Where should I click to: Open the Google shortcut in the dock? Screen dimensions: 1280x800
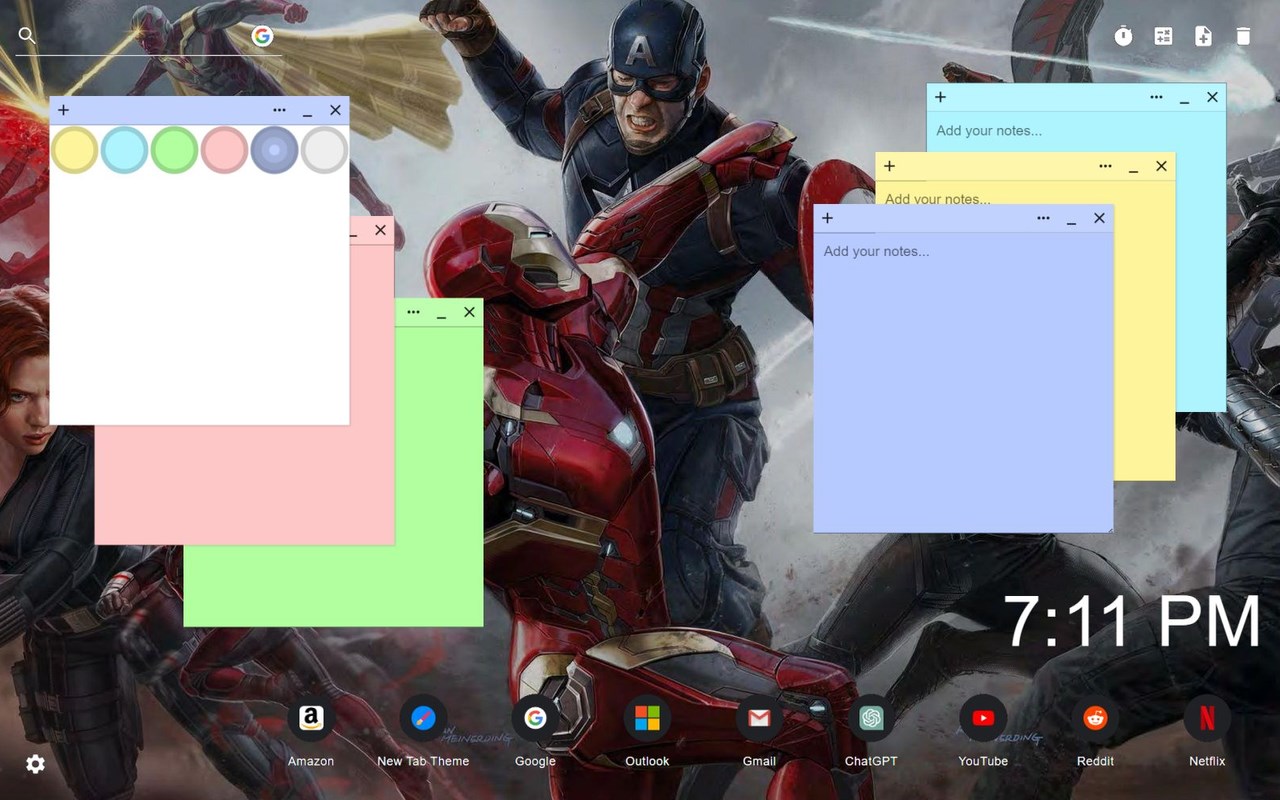pyautogui.click(x=535, y=732)
